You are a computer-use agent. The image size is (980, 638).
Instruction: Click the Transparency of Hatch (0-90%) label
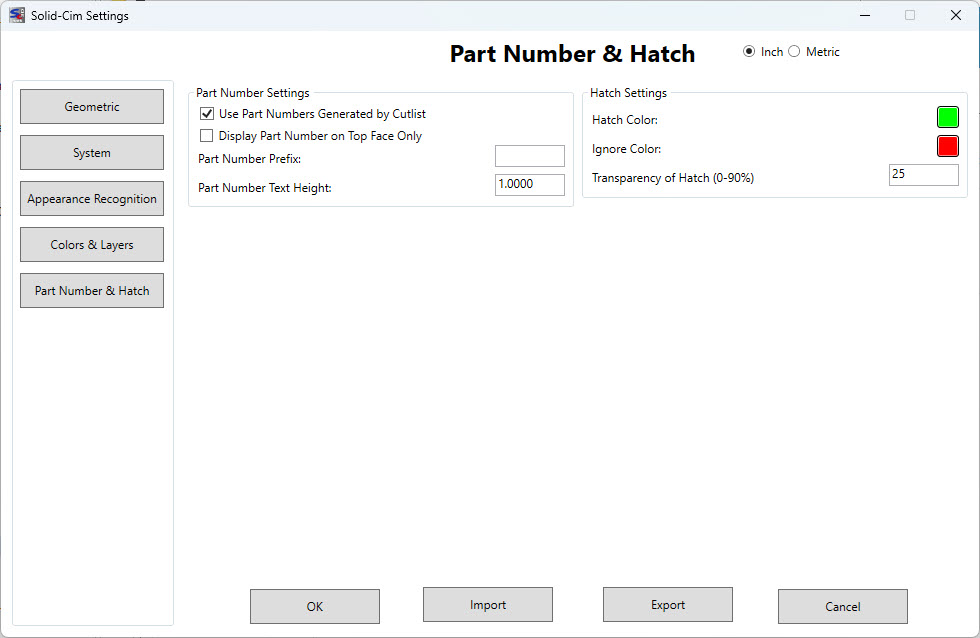pyautogui.click(x=673, y=177)
